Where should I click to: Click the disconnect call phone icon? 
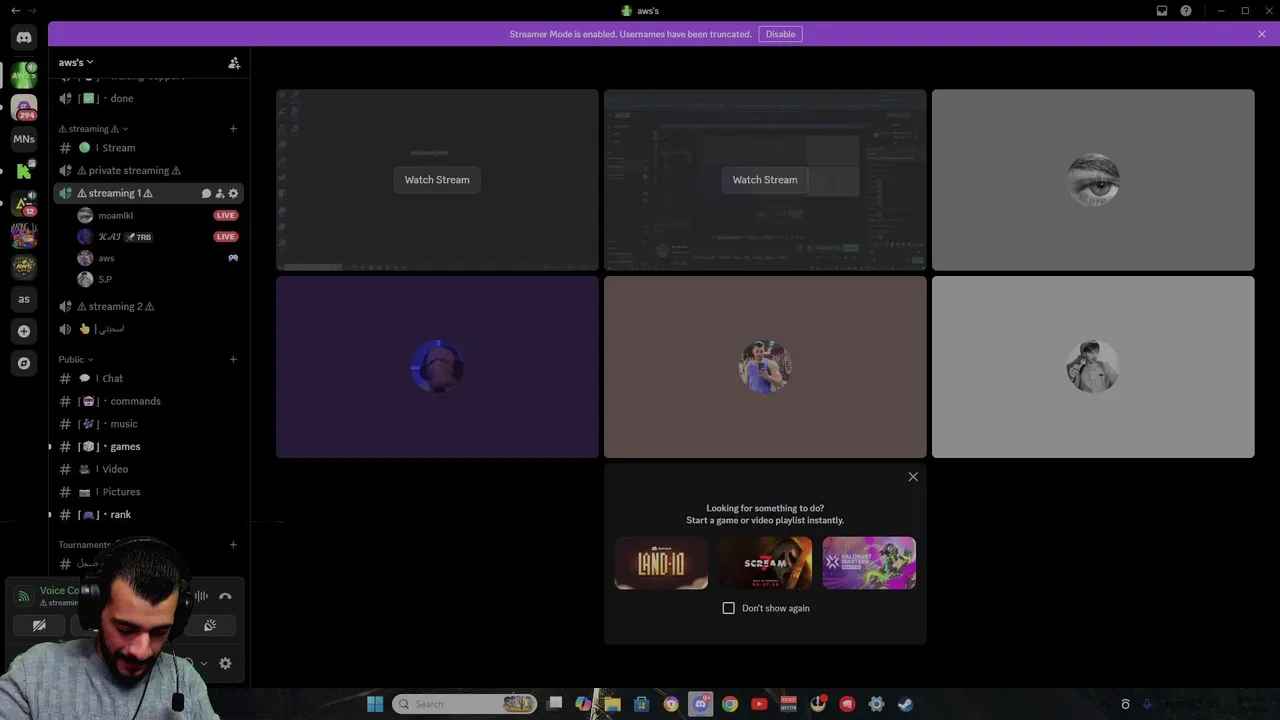click(x=225, y=596)
